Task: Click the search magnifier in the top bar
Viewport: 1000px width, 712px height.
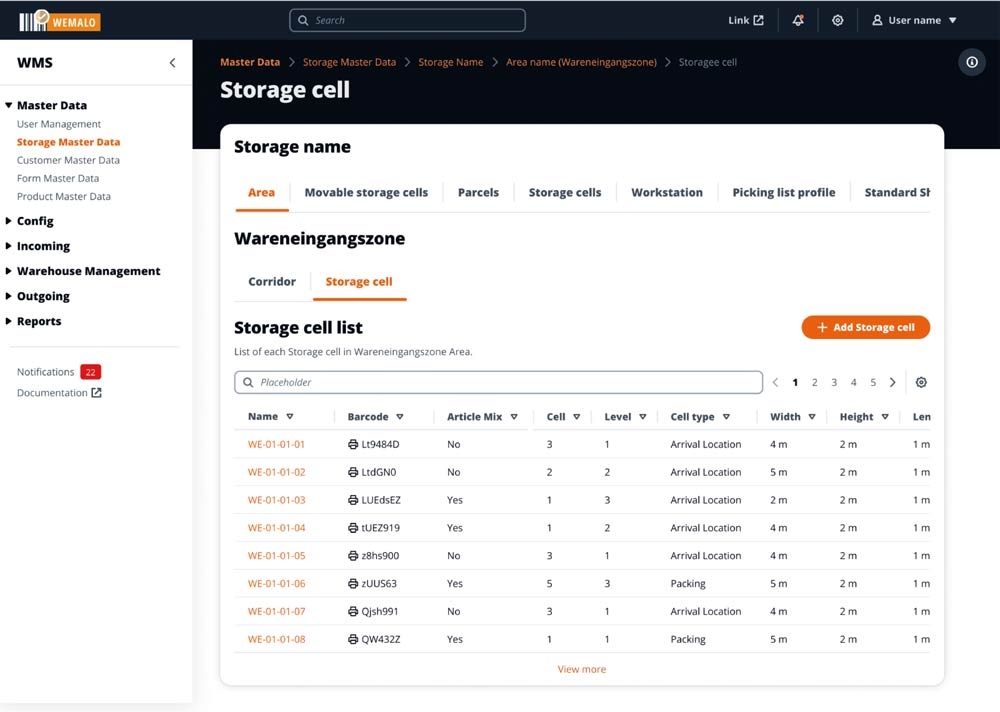Action: (303, 20)
